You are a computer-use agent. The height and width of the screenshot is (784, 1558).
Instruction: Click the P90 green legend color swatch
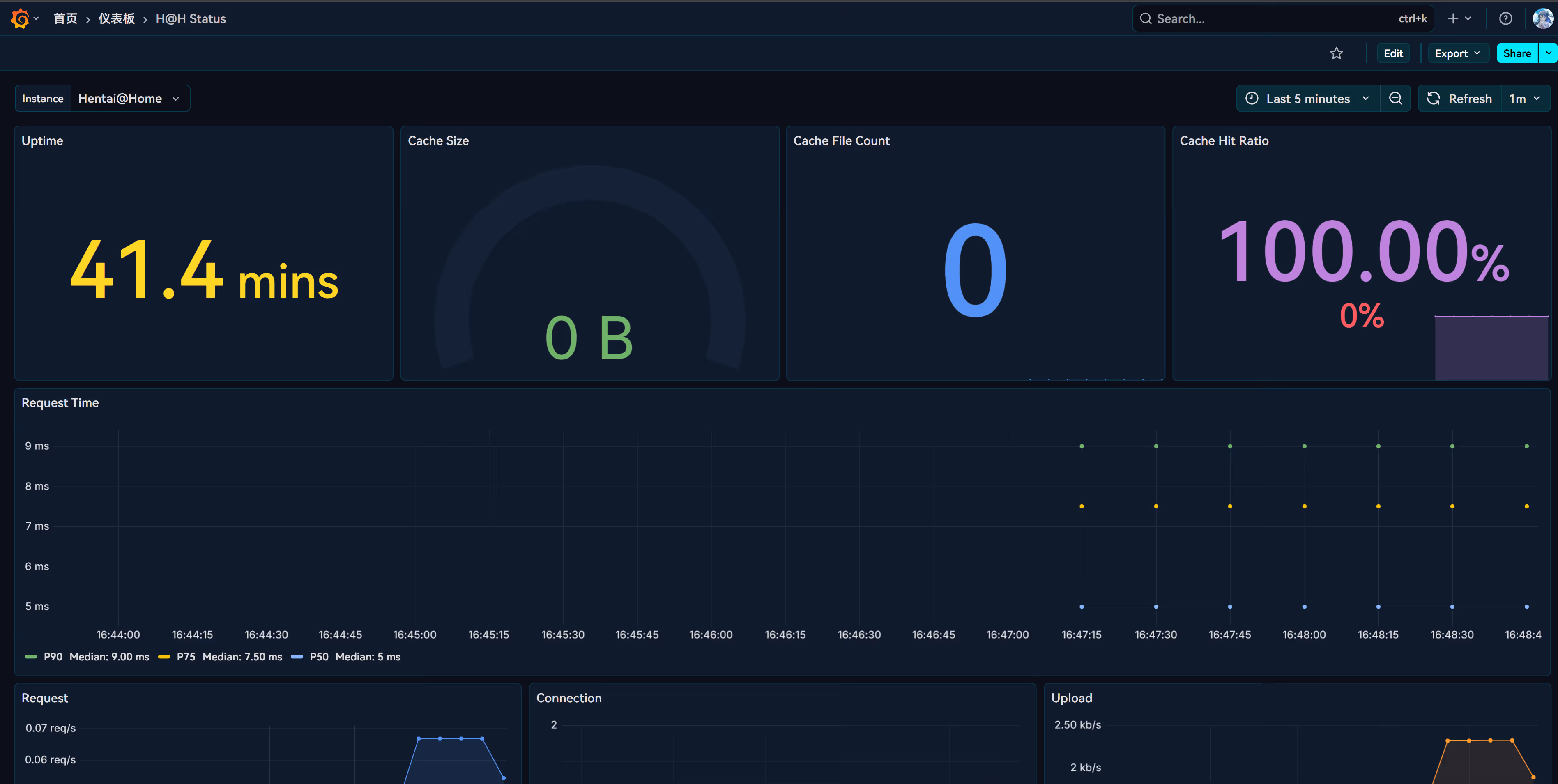(31, 656)
